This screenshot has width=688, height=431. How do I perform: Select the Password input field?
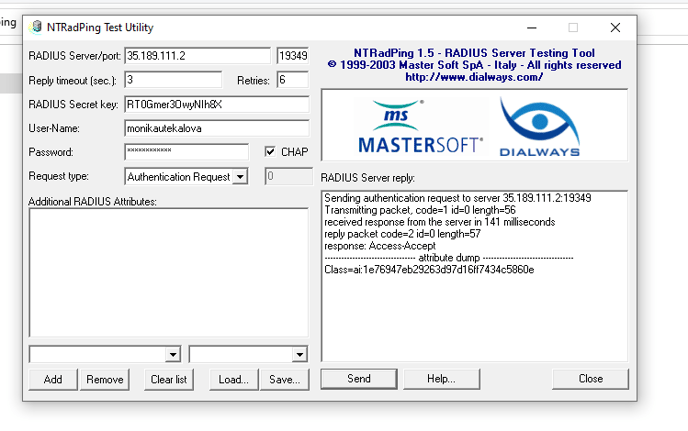click(186, 152)
